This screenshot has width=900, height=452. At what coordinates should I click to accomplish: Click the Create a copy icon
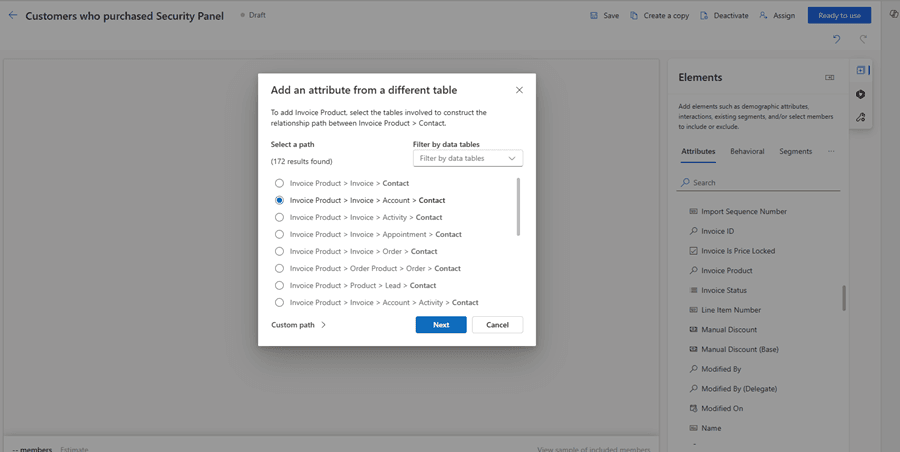634,16
